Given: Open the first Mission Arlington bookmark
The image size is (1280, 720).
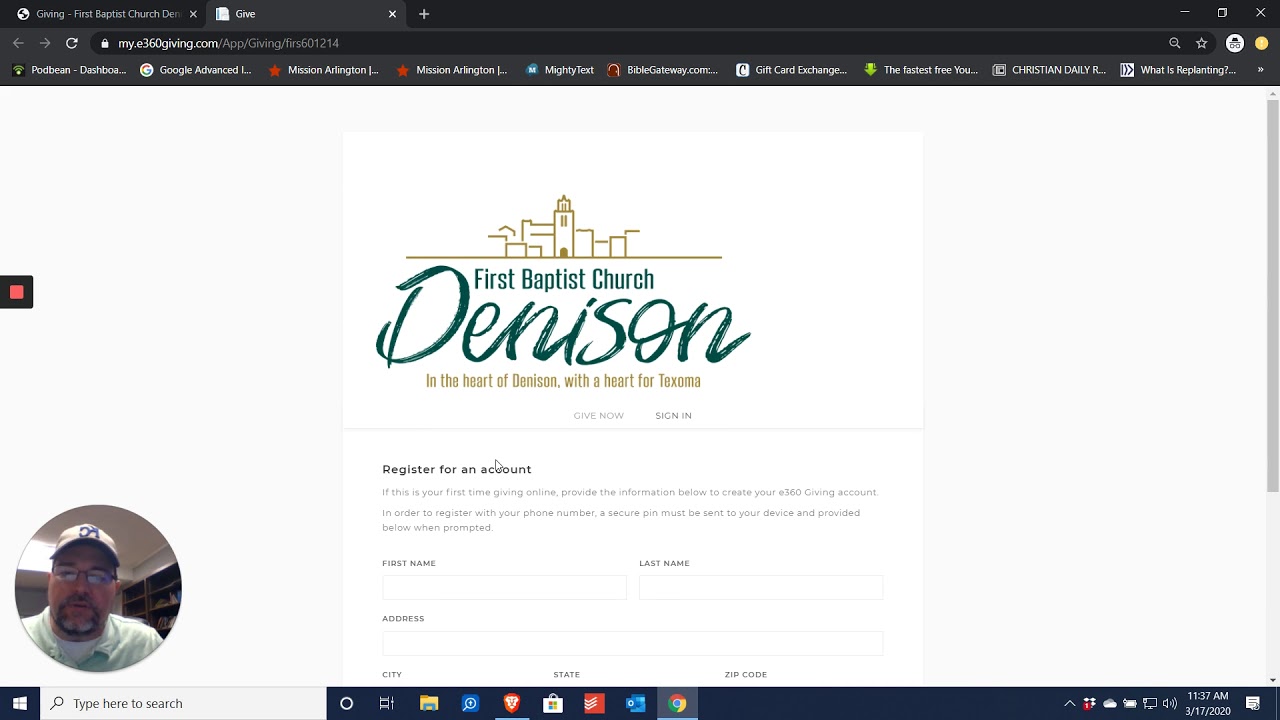Looking at the screenshot, I should [324, 70].
